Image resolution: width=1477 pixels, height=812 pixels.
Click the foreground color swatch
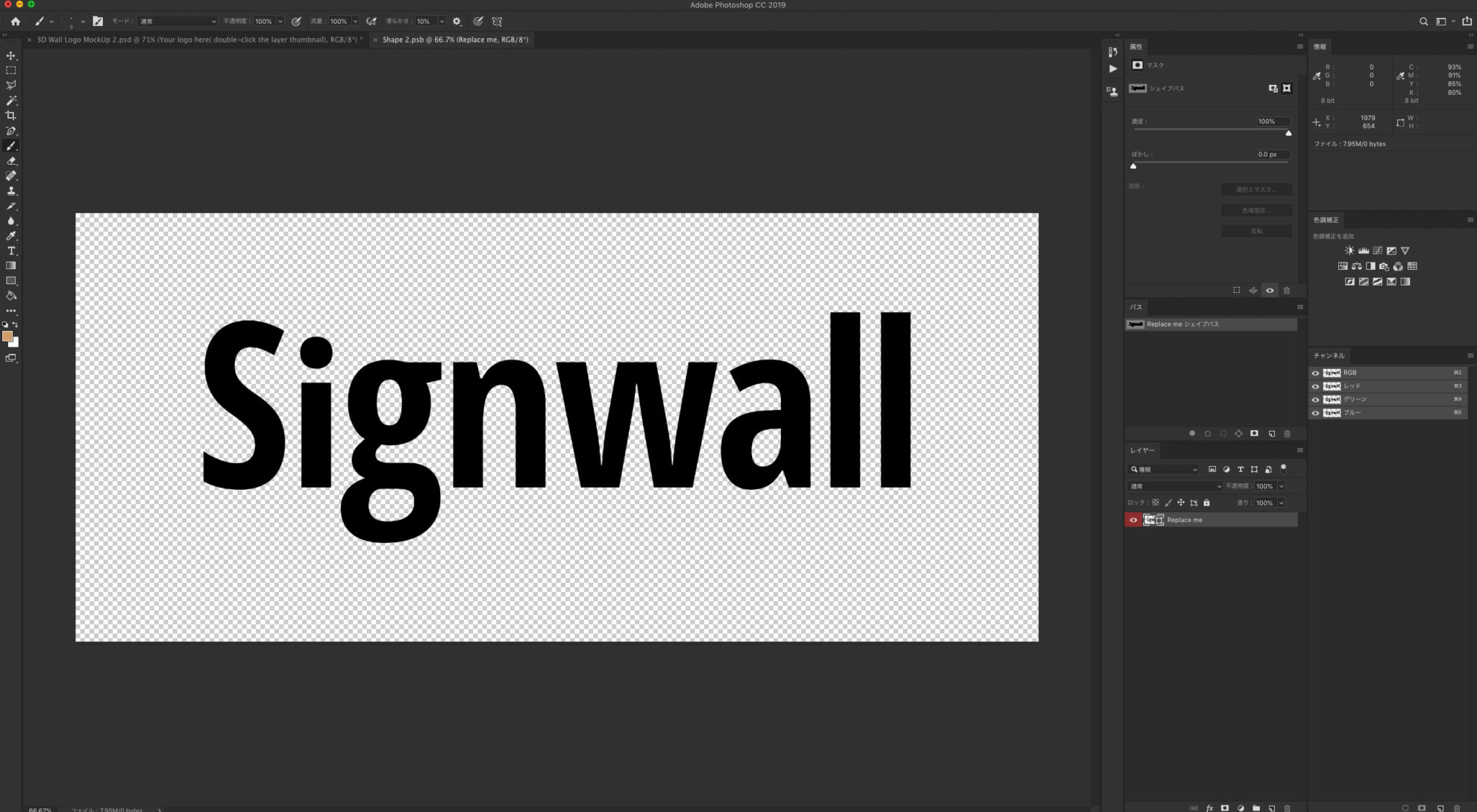pyautogui.click(x=7, y=336)
